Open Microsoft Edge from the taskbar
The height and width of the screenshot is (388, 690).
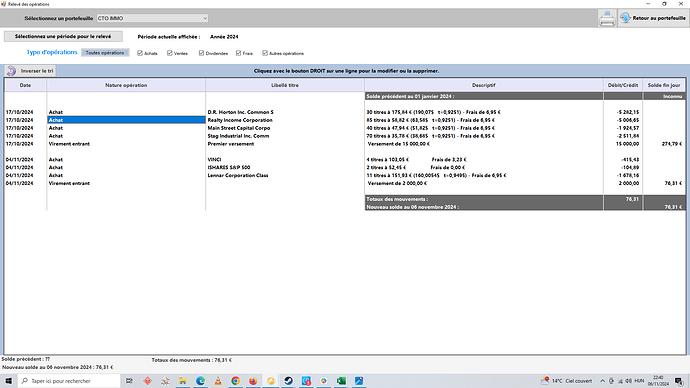click(200, 381)
